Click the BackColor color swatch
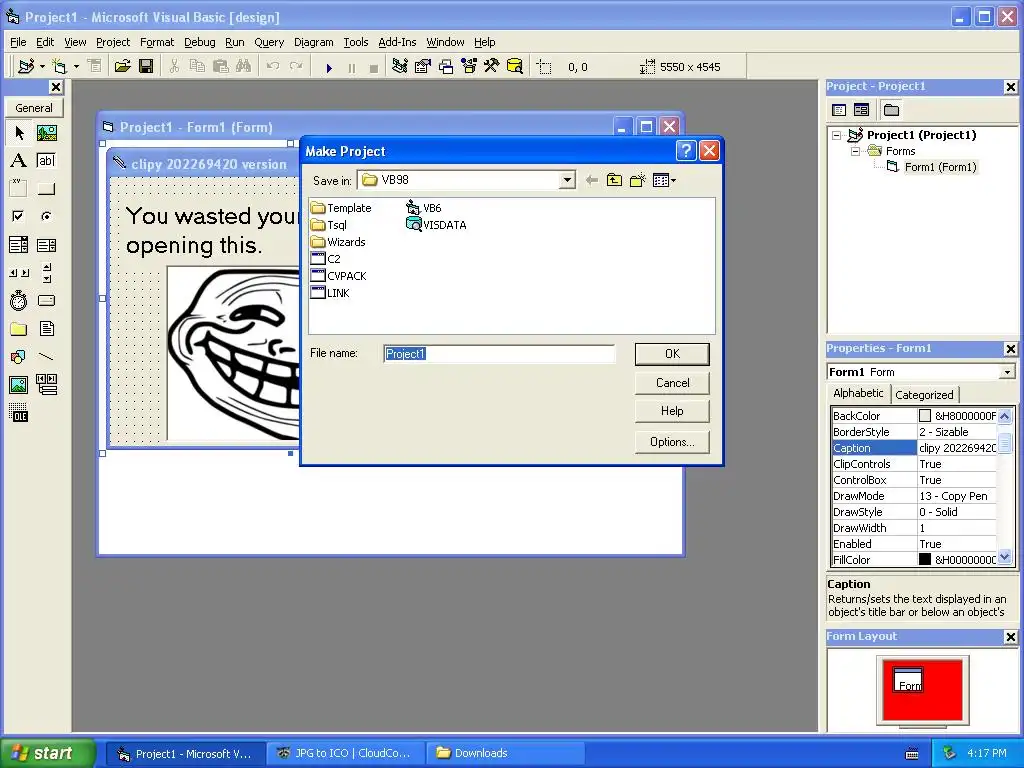Screen dimensions: 1024x768 point(925,415)
